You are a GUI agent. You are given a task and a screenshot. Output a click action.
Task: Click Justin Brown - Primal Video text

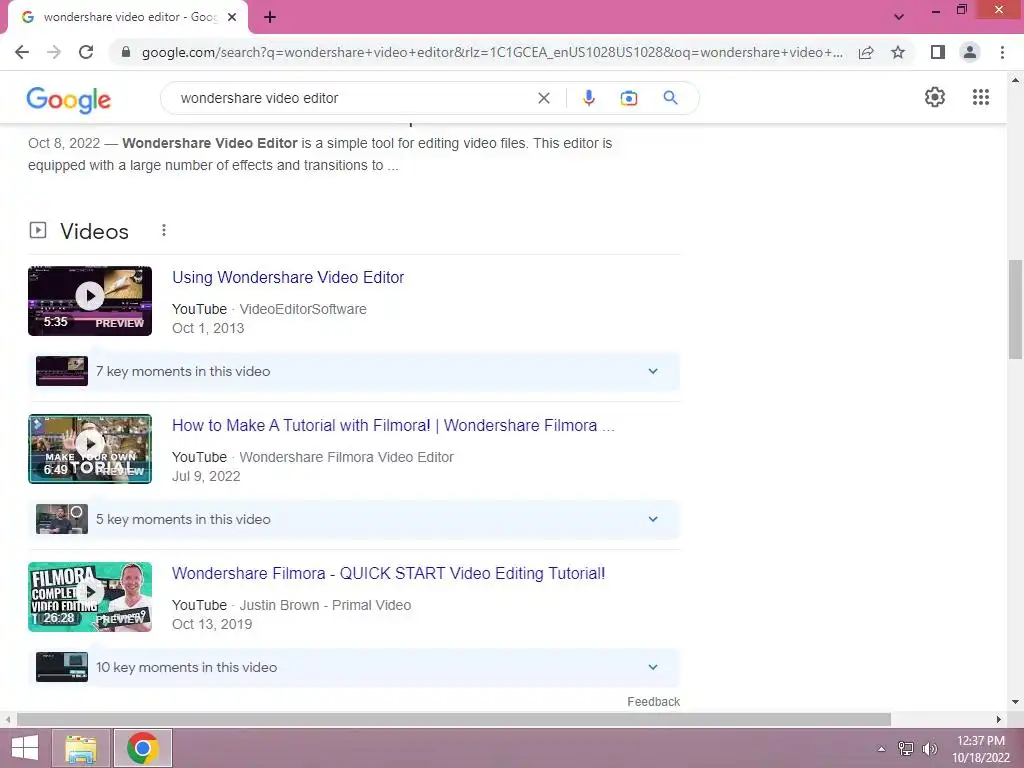325,605
